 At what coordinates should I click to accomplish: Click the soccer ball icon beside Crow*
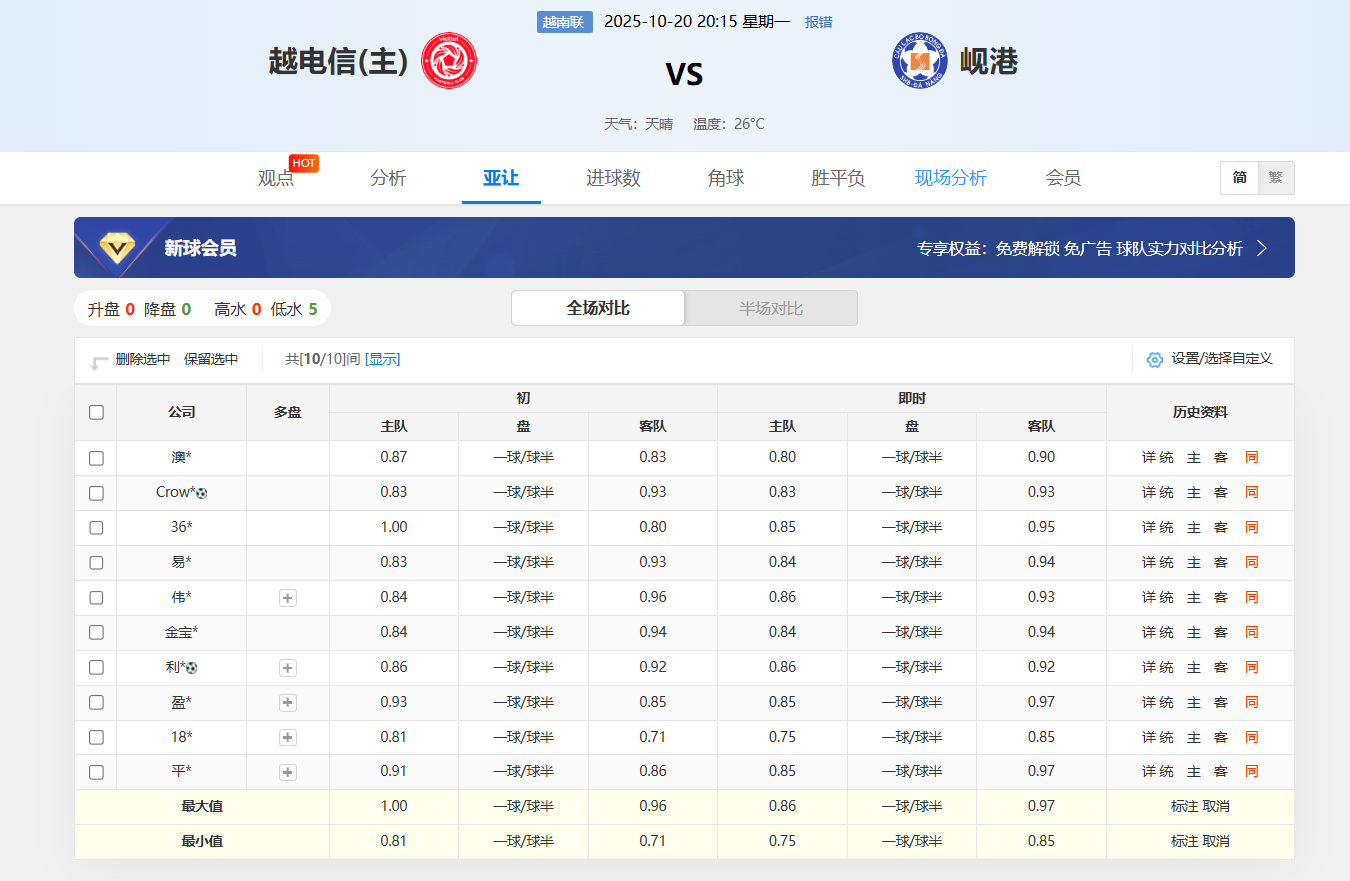[201, 493]
